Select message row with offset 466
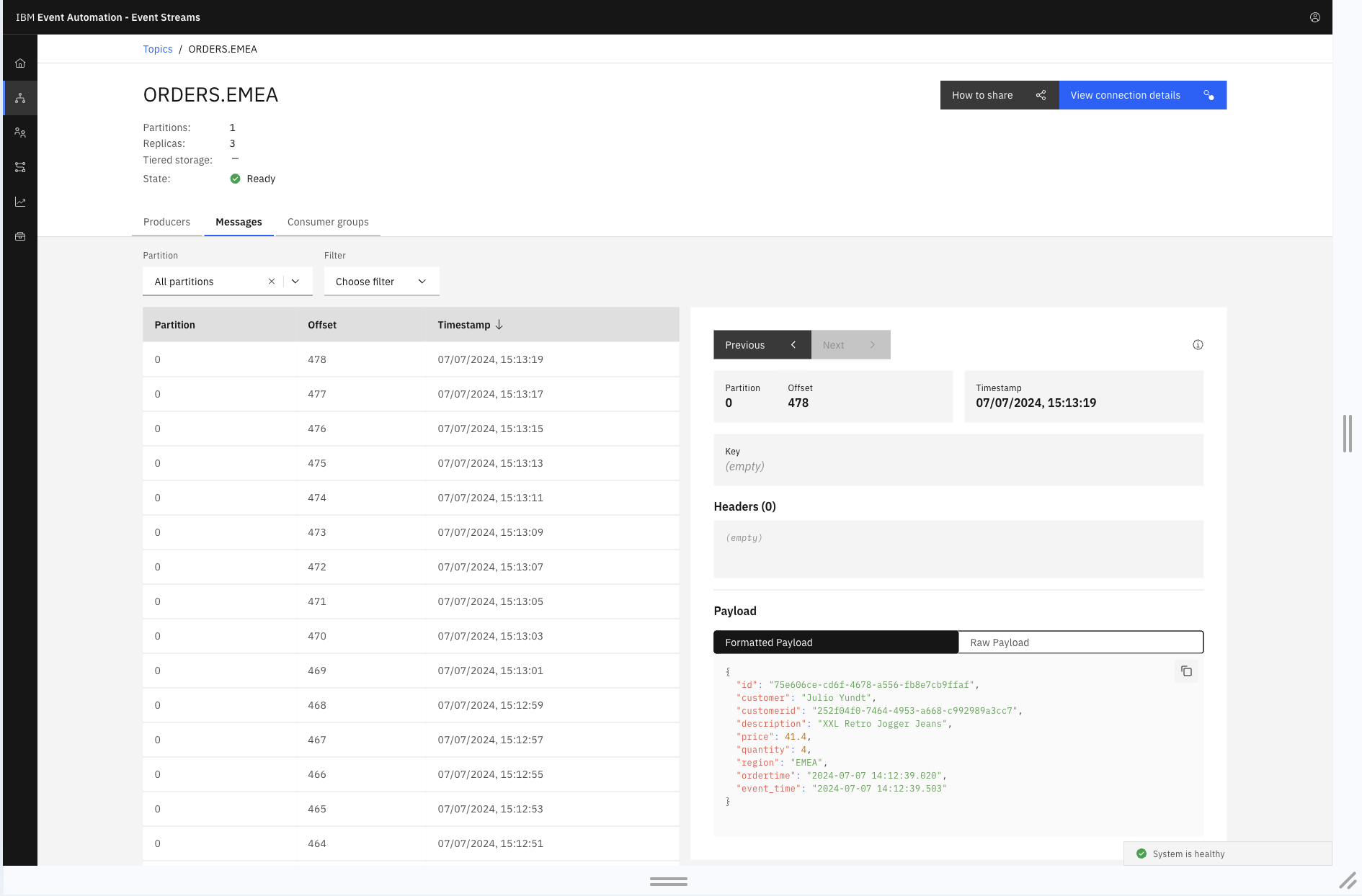1362x896 pixels. [x=411, y=774]
